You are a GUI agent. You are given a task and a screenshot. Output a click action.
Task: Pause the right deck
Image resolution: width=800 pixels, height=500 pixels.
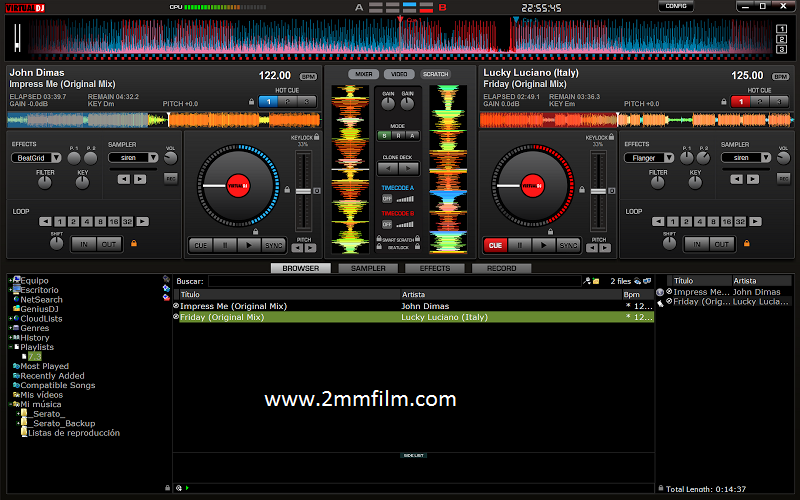tap(520, 245)
